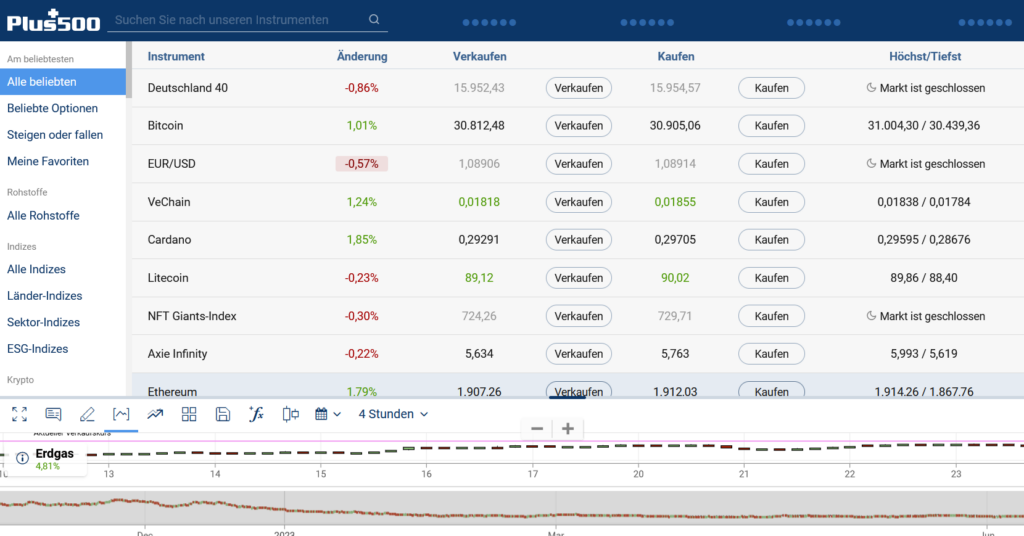
Task: Click Verkaufen button for Bitcoin
Action: 578,126
